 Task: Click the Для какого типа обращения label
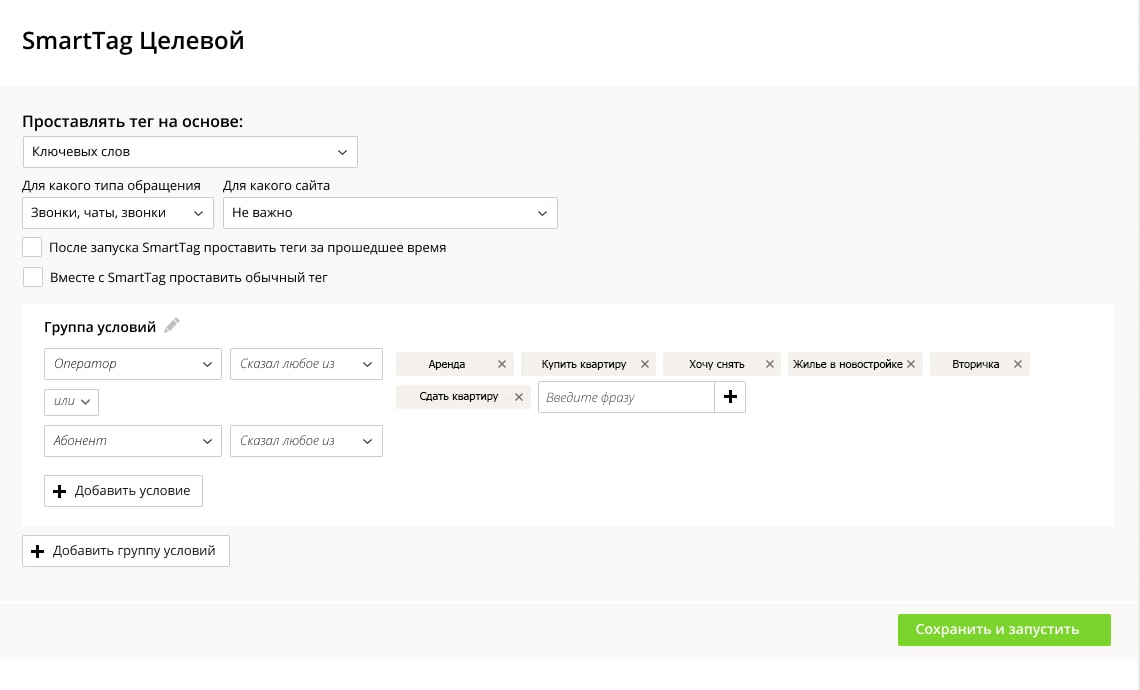tap(111, 185)
